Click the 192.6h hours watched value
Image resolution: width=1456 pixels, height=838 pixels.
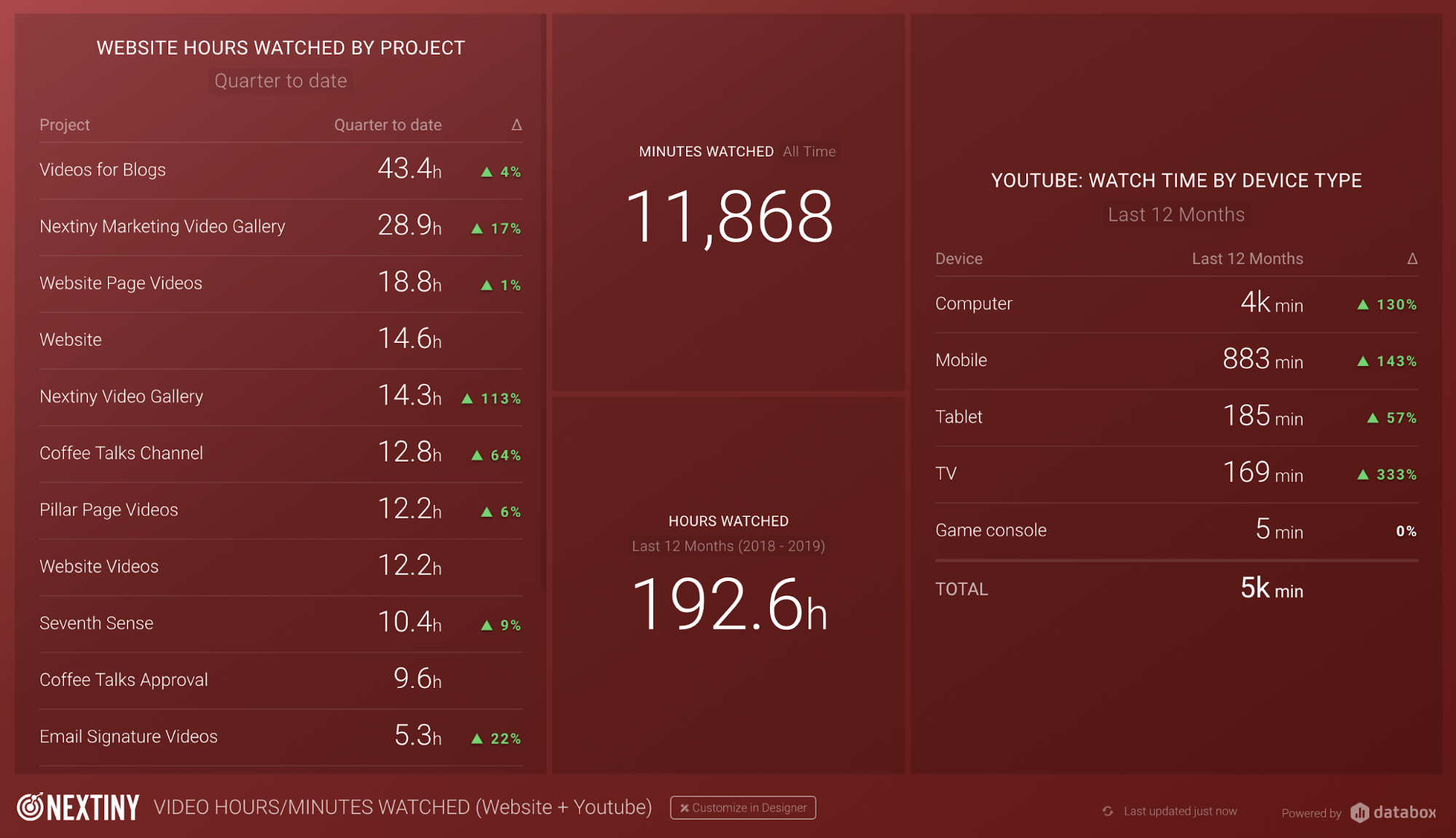click(728, 604)
